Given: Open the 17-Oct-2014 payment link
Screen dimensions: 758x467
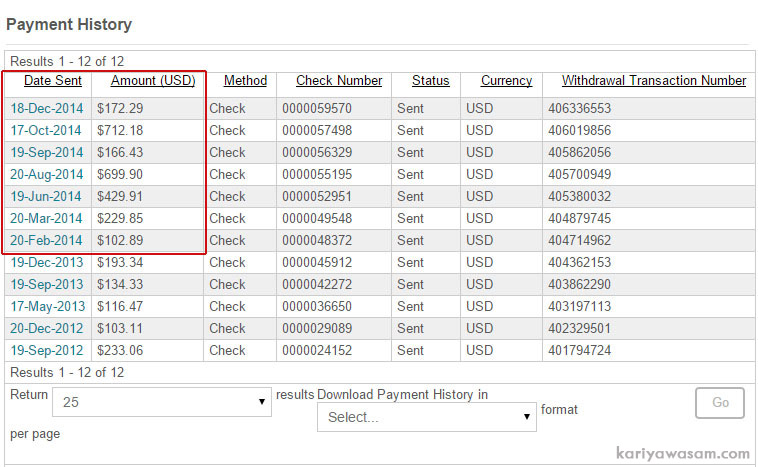Looking at the screenshot, I should [x=46, y=131].
